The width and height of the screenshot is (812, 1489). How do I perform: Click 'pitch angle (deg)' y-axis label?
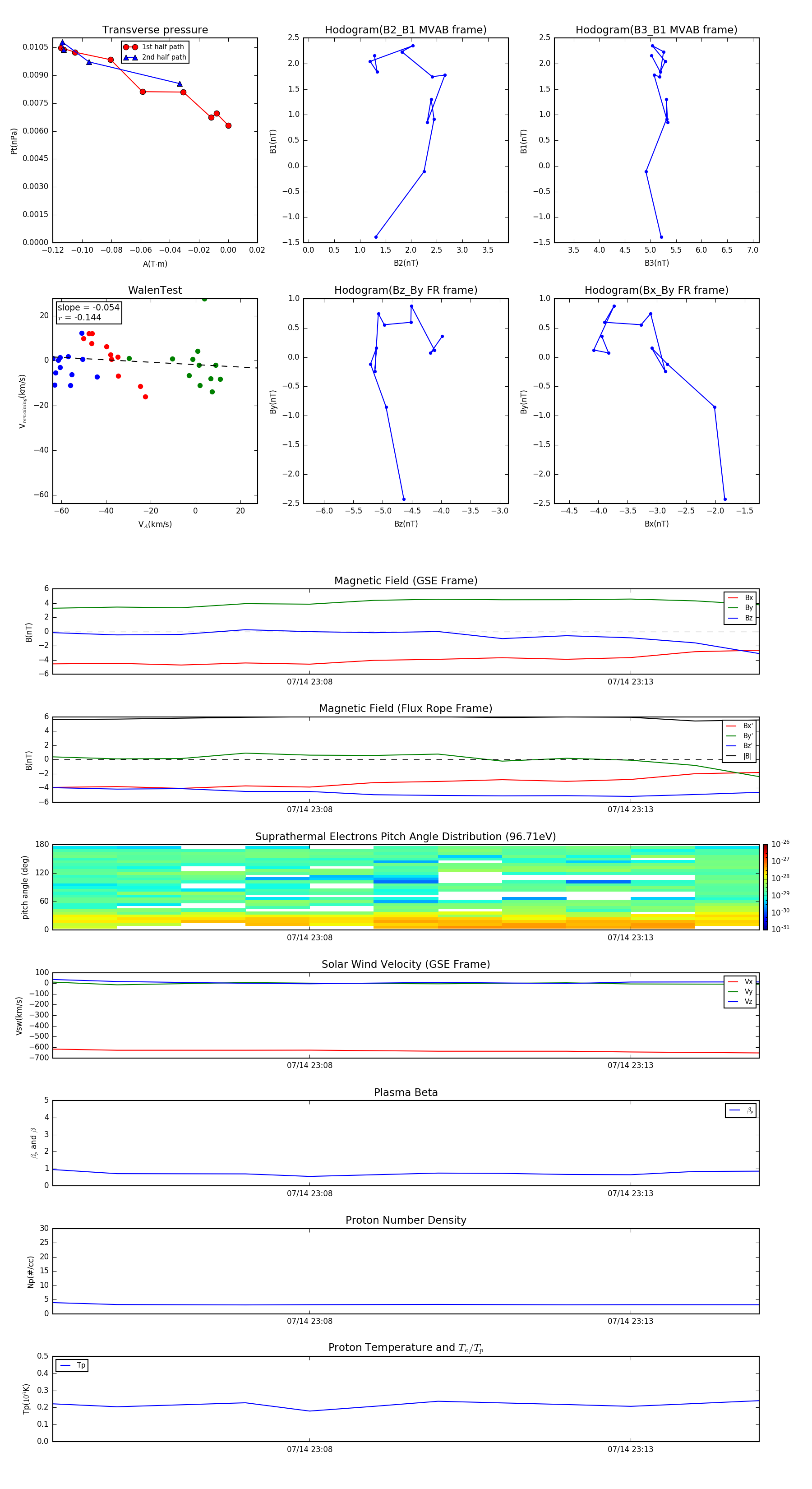25,887
